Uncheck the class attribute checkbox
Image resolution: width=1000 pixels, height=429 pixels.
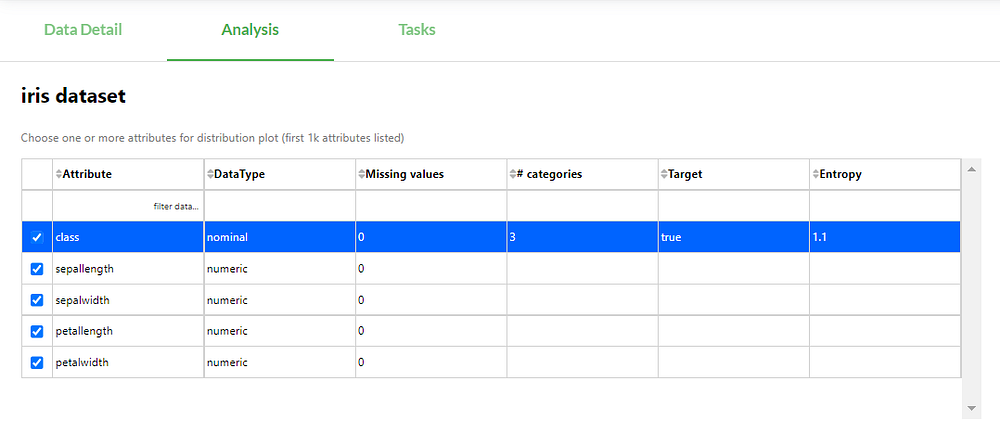click(x=37, y=238)
